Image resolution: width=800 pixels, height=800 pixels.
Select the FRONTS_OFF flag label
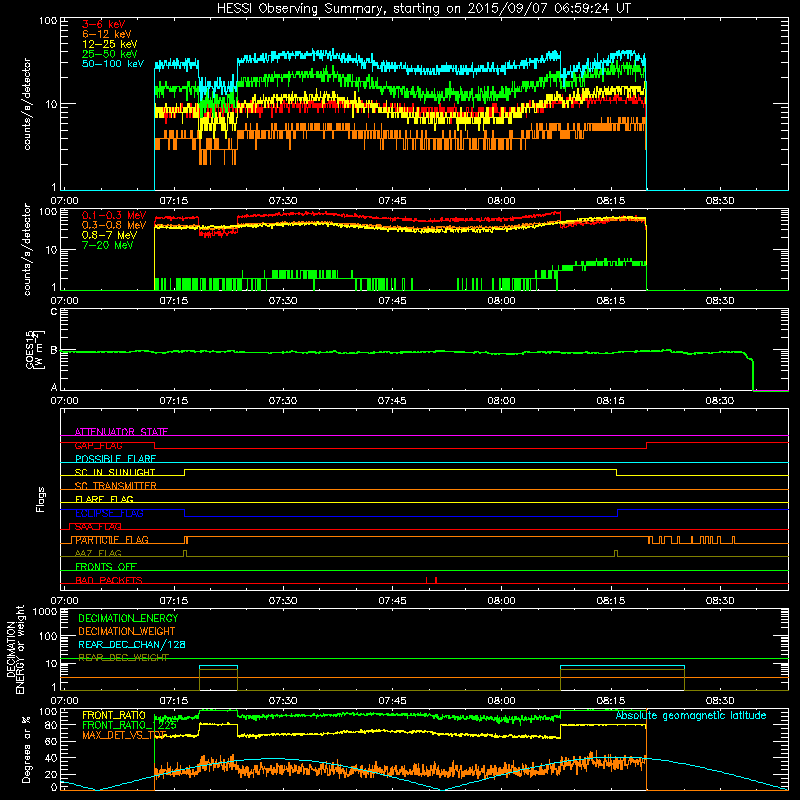106,567
